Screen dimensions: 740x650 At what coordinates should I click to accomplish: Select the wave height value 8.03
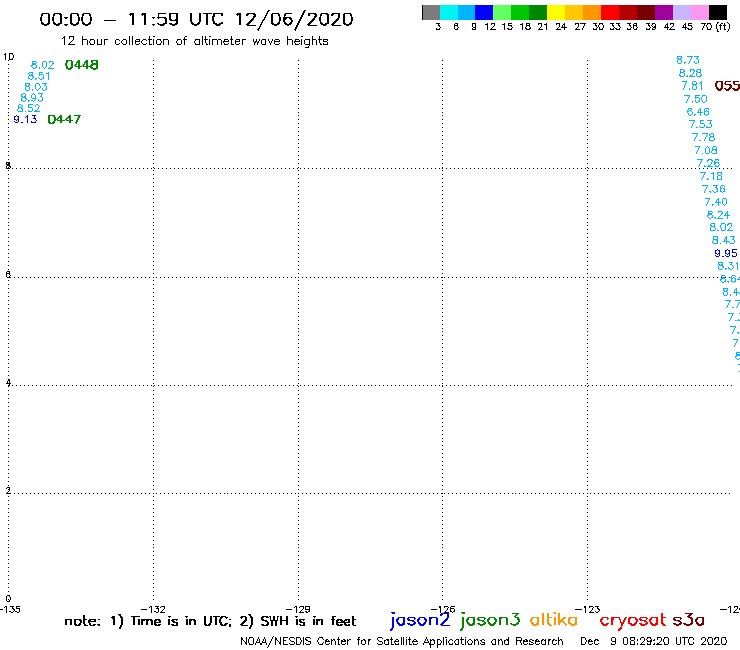36,87
